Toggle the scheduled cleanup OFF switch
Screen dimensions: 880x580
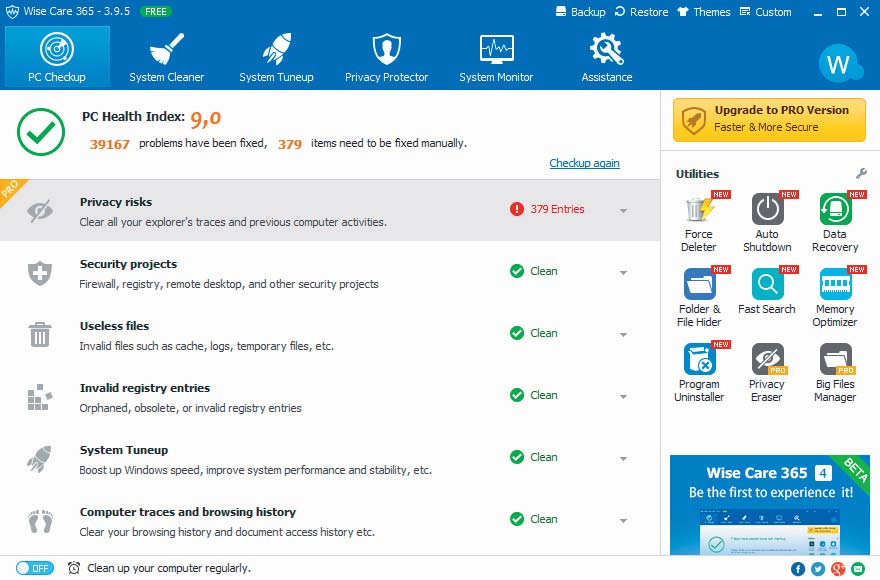pos(35,568)
